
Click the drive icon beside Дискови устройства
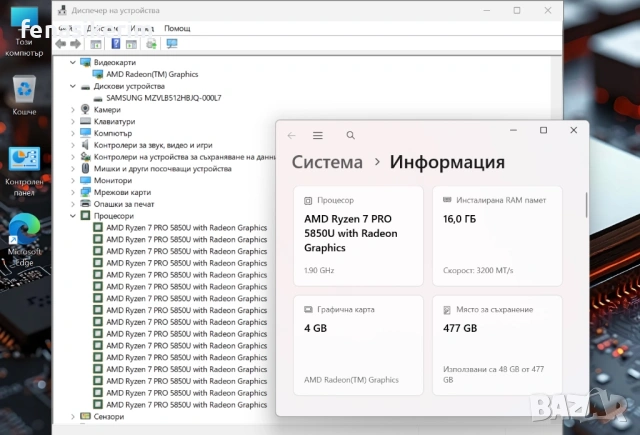[85, 87]
